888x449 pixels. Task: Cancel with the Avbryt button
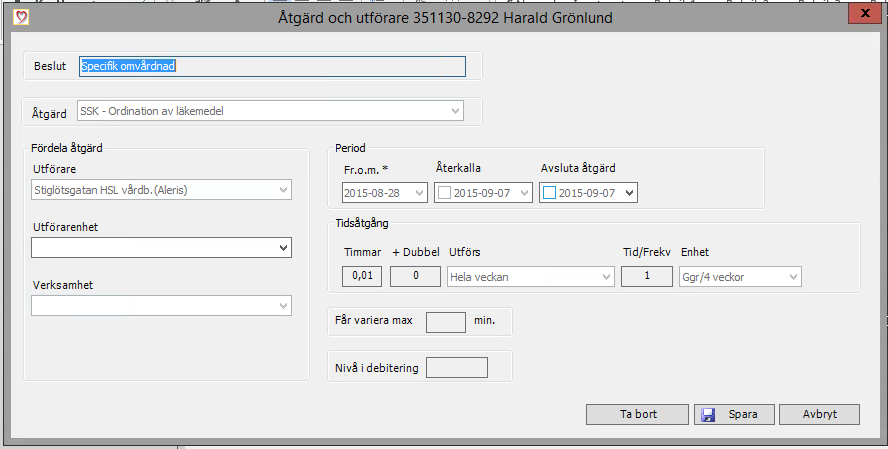tap(819, 414)
